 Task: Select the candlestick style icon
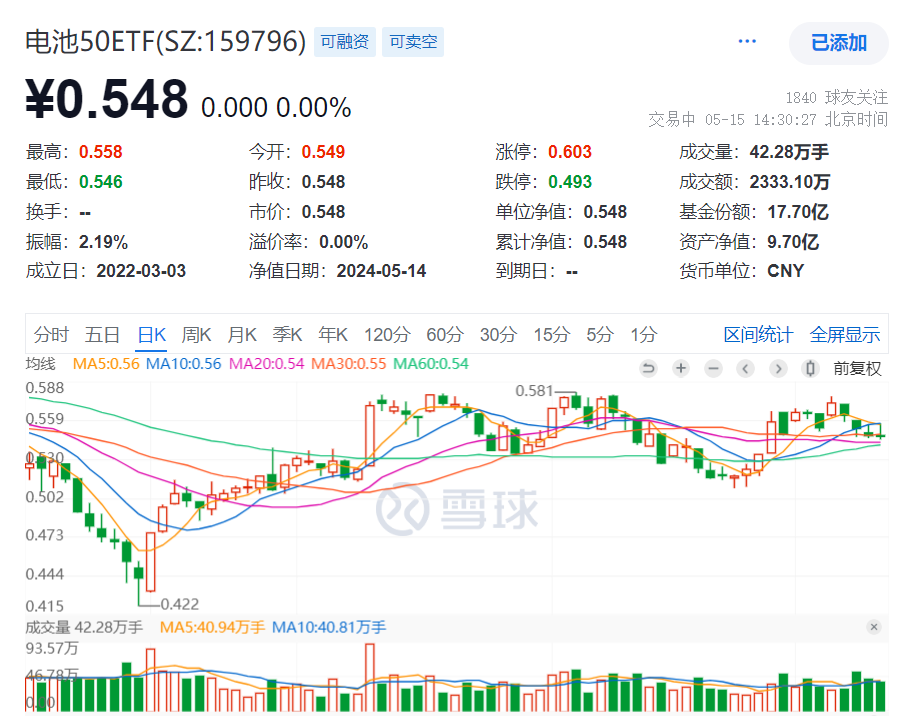810,368
